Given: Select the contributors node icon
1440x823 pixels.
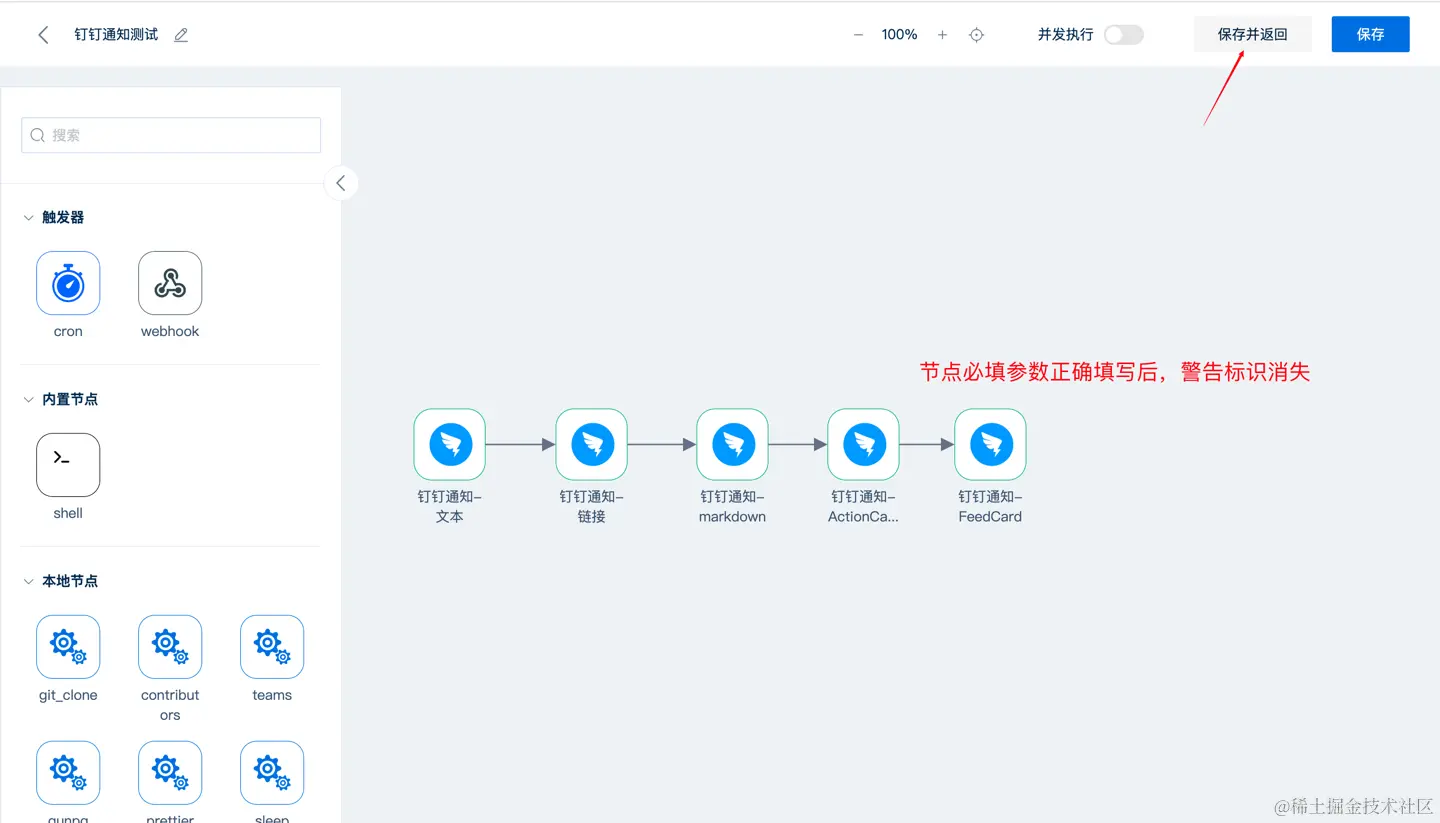Looking at the screenshot, I should 170,647.
